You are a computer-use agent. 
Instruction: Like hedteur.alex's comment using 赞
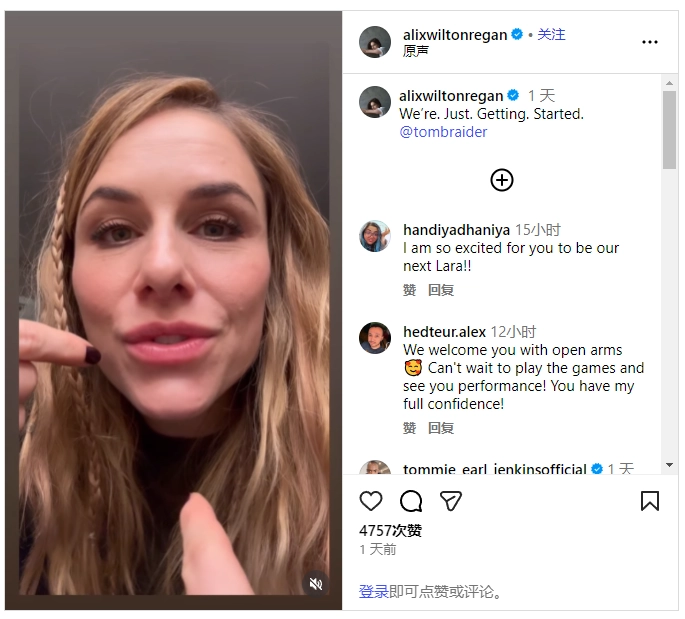(409, 428)
